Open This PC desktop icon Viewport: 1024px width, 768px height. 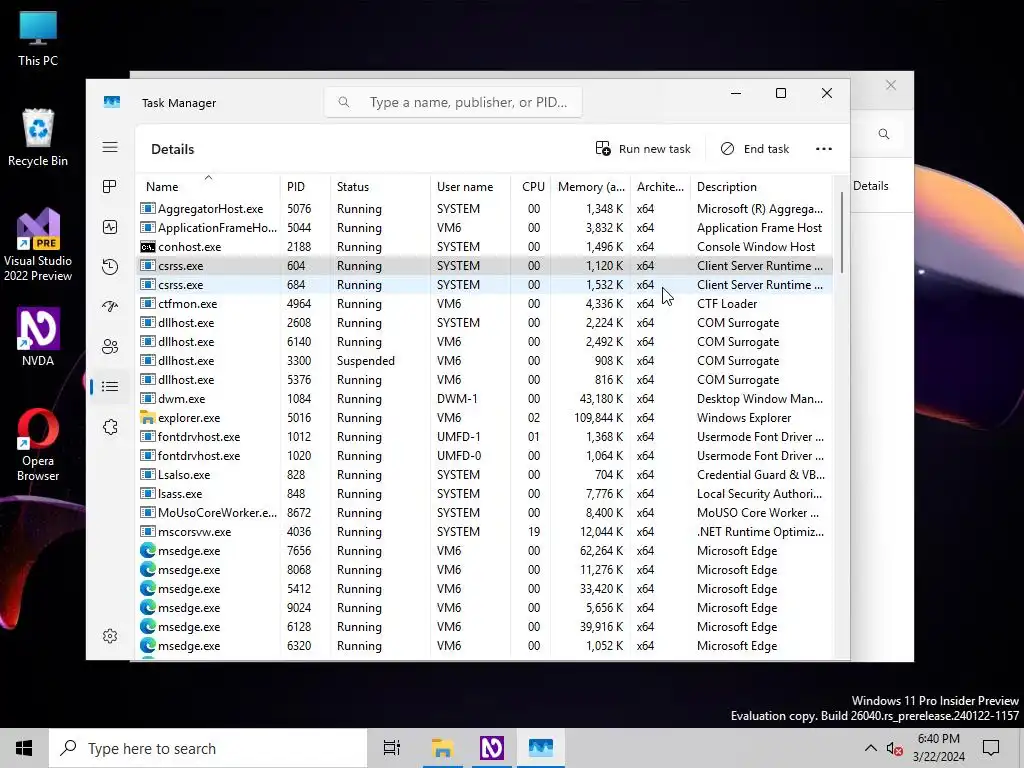[38, 39]
